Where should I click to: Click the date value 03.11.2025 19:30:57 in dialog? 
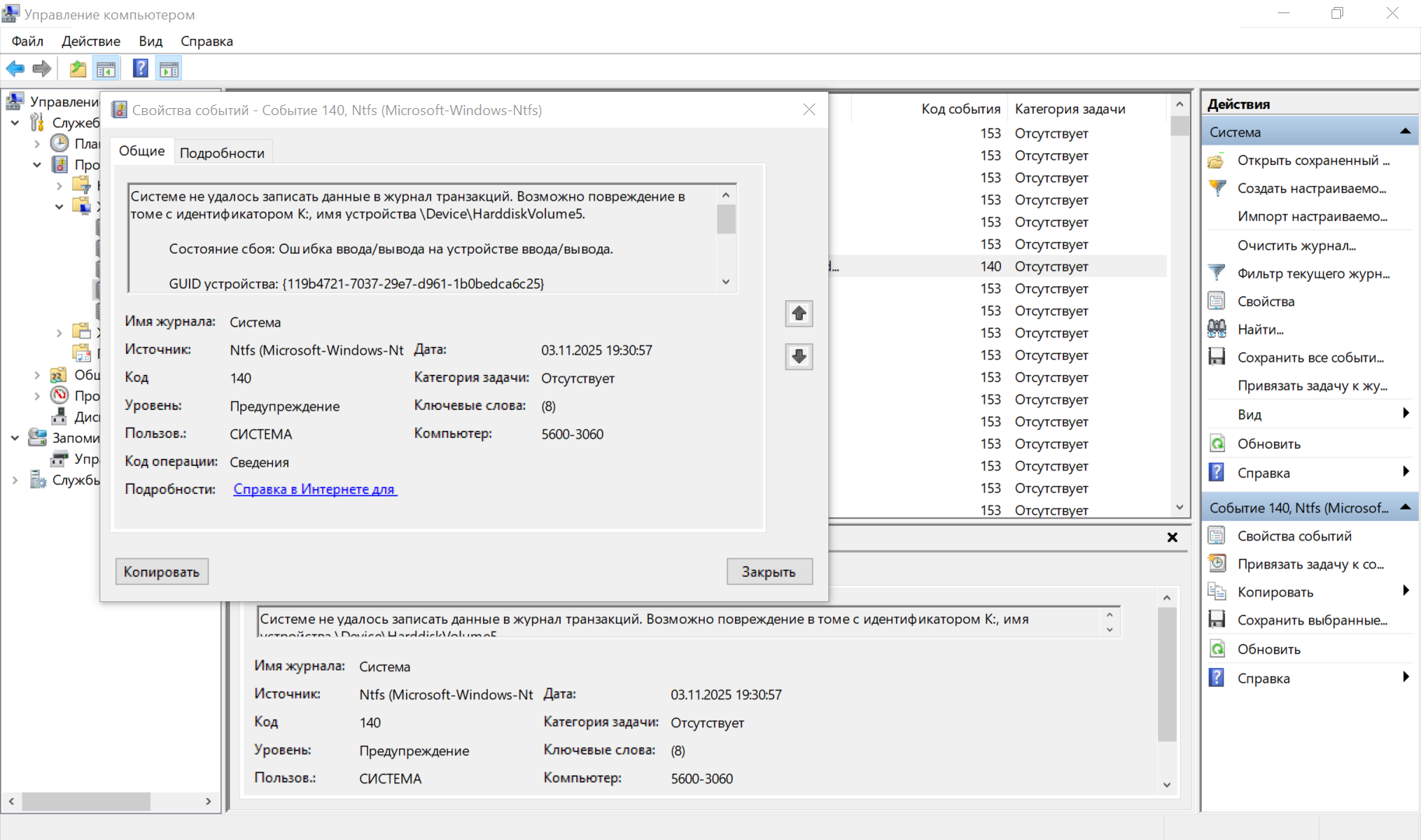point(597,351)
